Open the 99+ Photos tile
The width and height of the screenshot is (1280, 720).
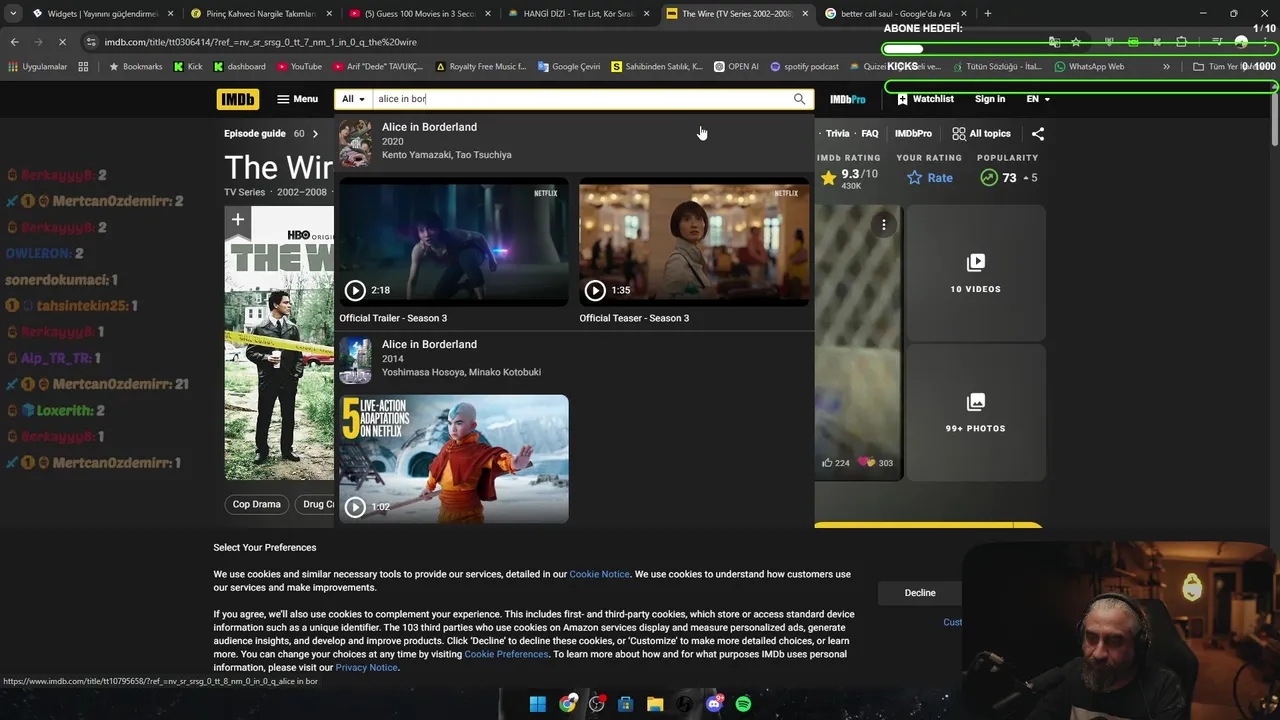975,413
